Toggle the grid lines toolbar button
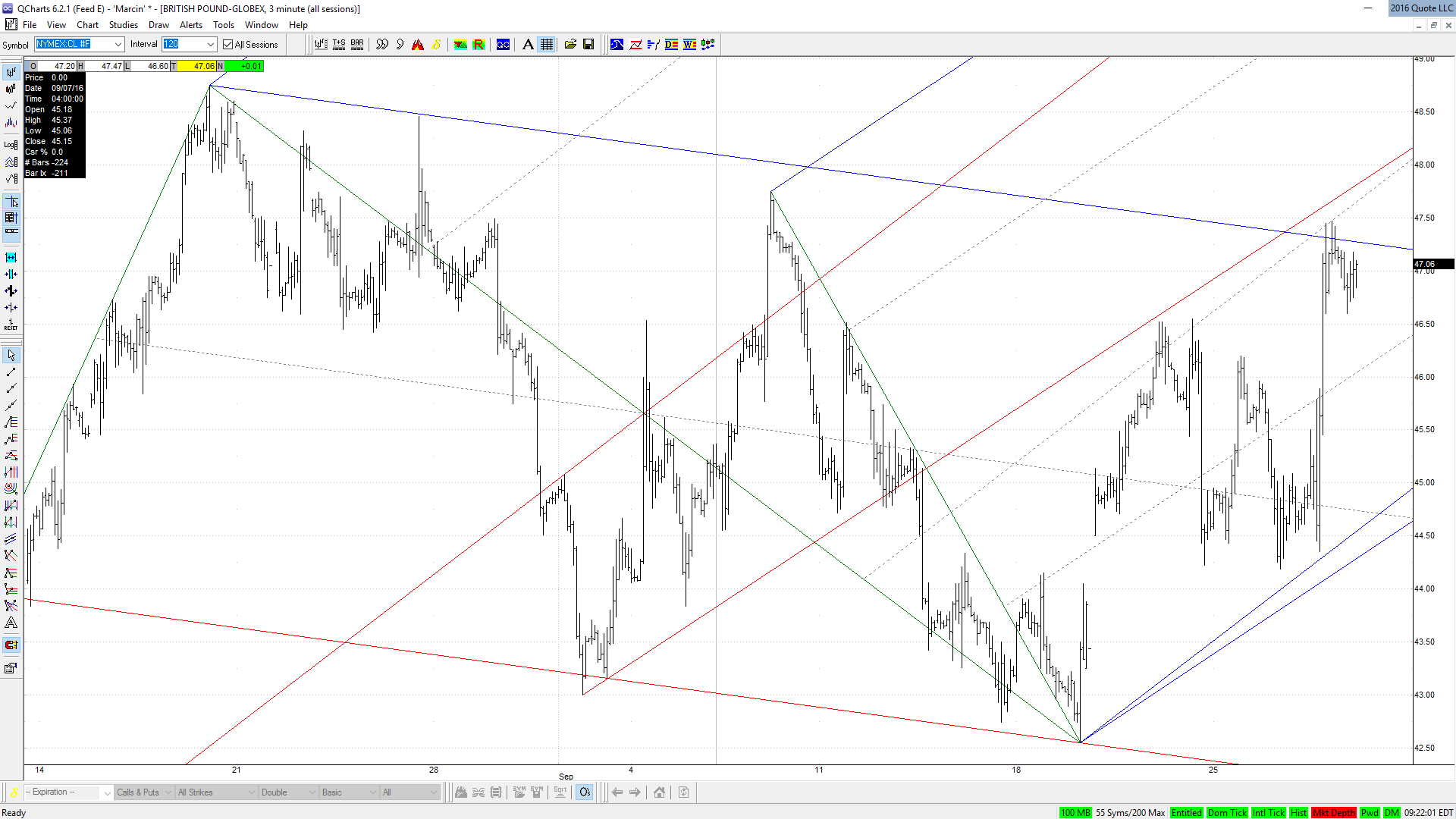Image resolution: width=1456 pixels, height=819 pixels. tap(547, 45)
